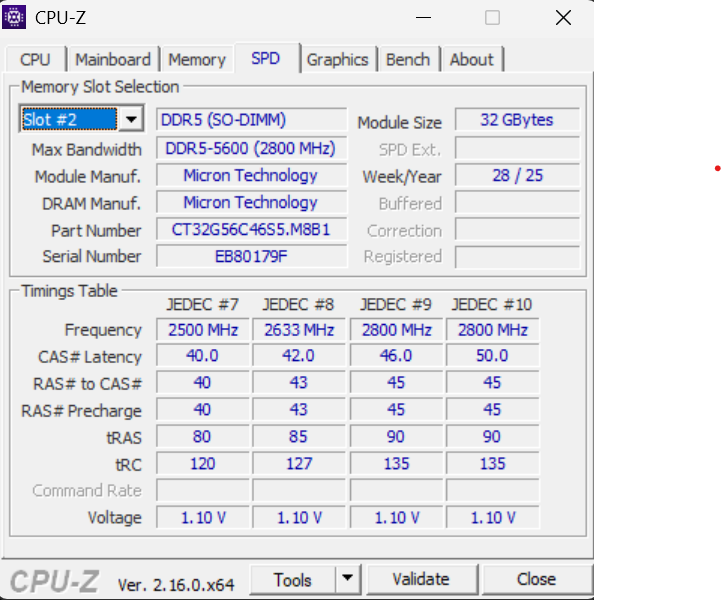Click the Tools button
This screenshot has width=722, height=600.
(293, 579)
